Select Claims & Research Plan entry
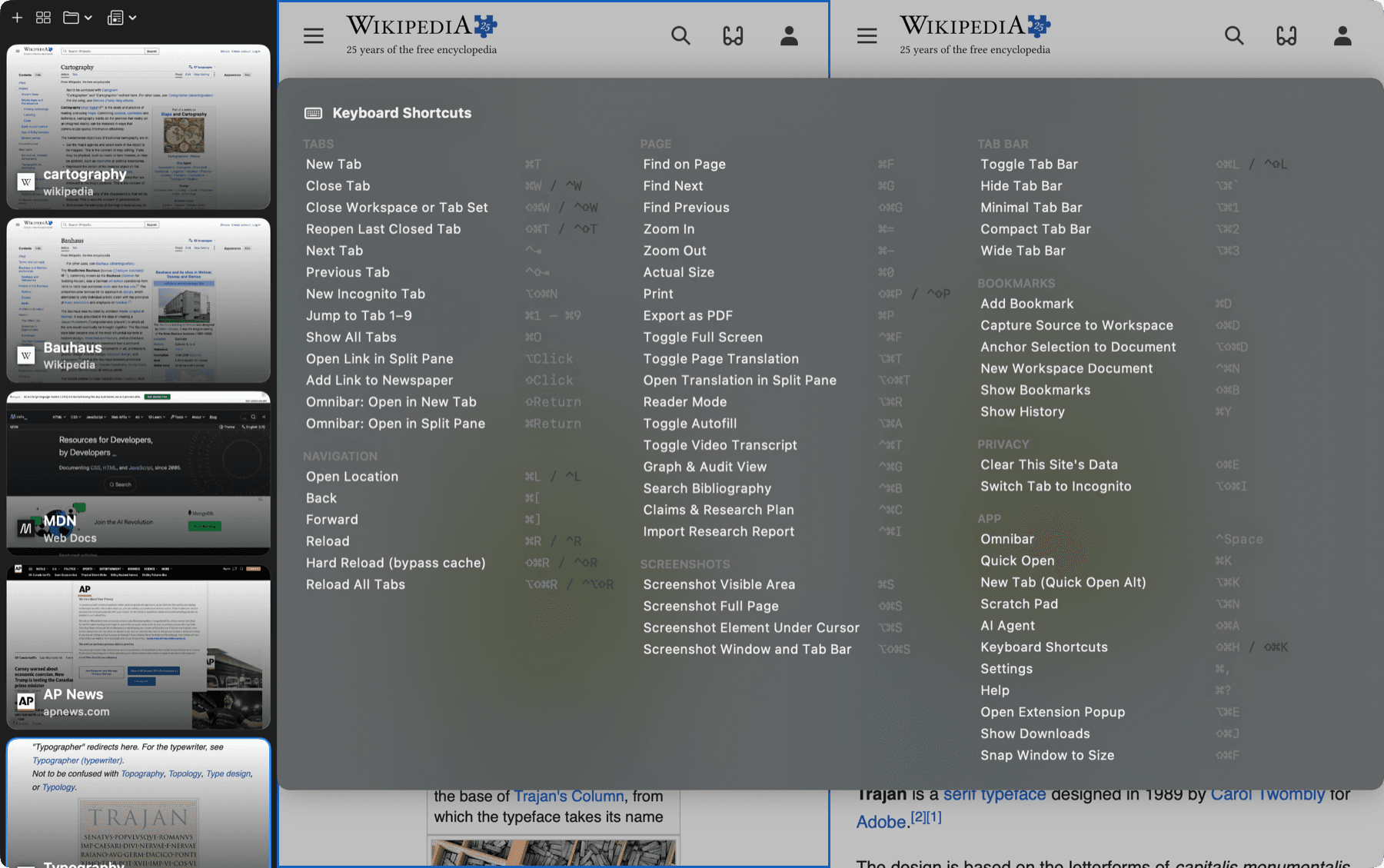 [x=797, y=509]
